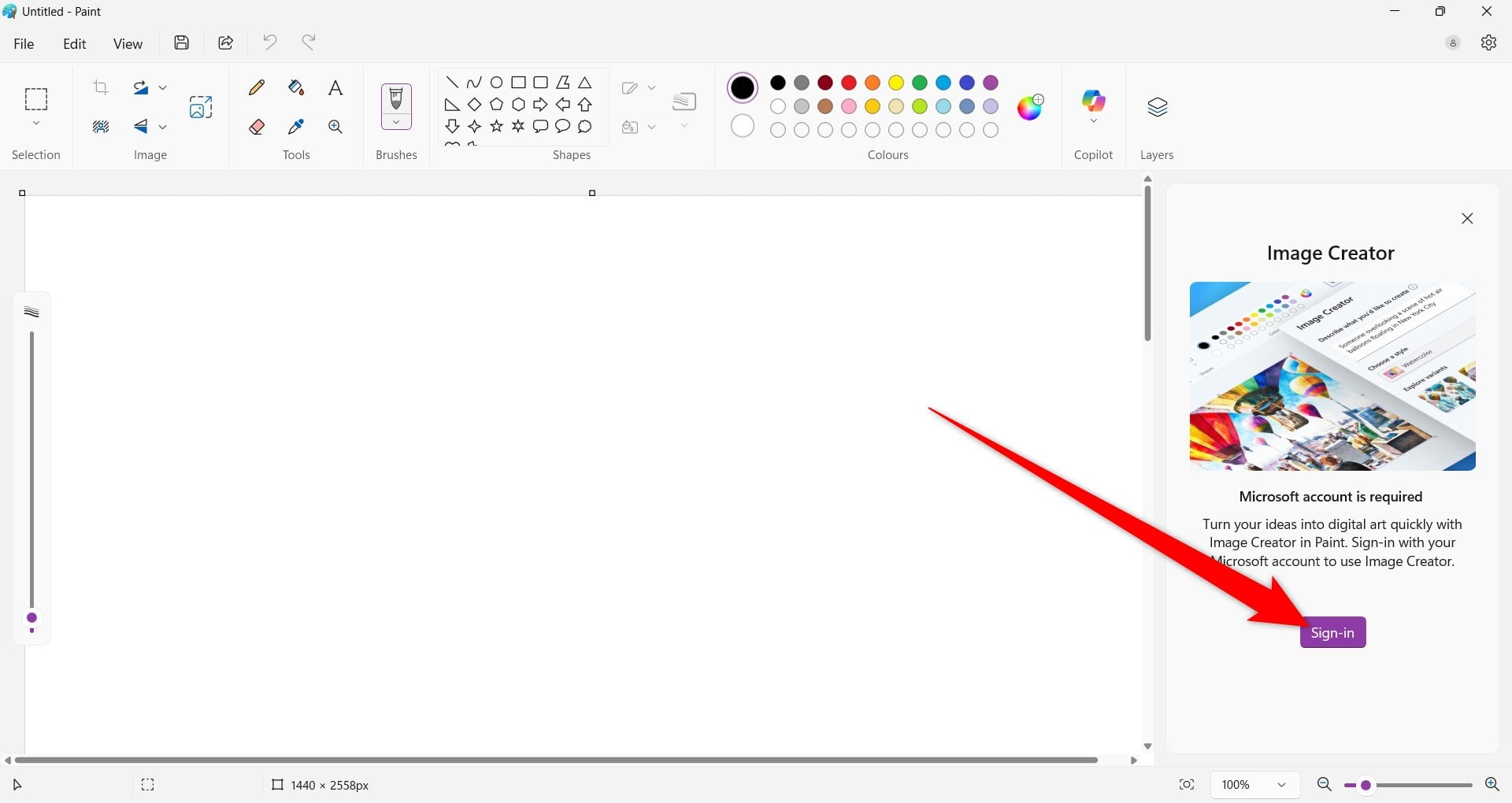Click the Sign-in button

pos(1332,633)
